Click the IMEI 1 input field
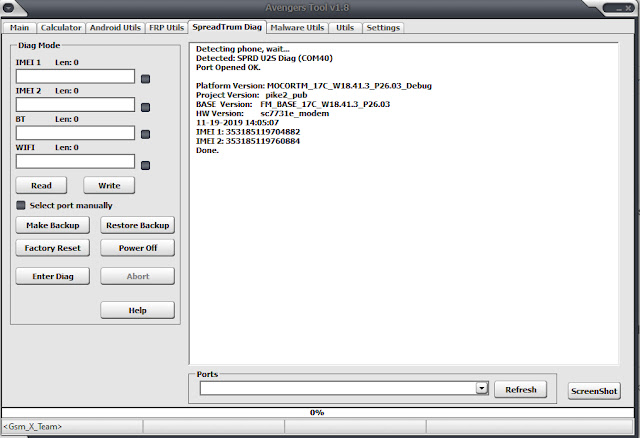 [75, 76]
